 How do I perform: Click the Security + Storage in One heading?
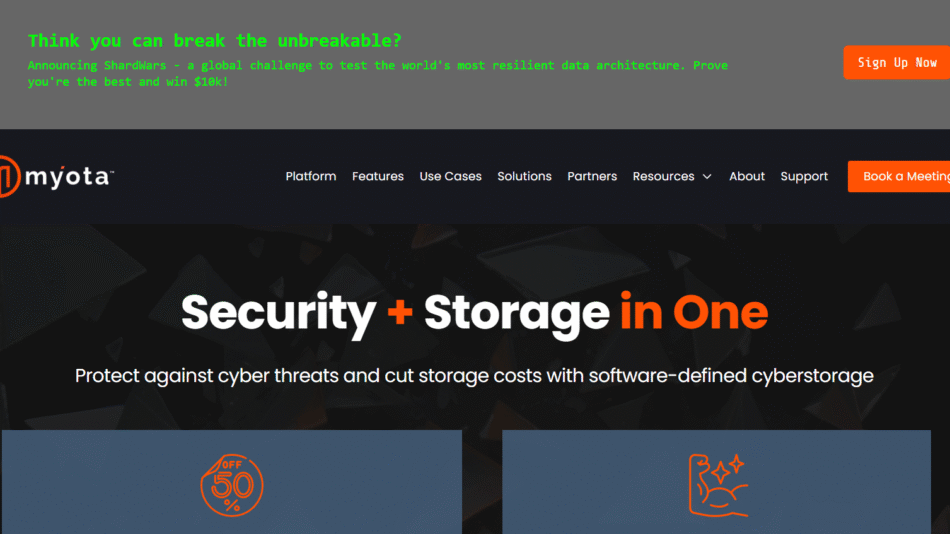(x=474, y=313)
